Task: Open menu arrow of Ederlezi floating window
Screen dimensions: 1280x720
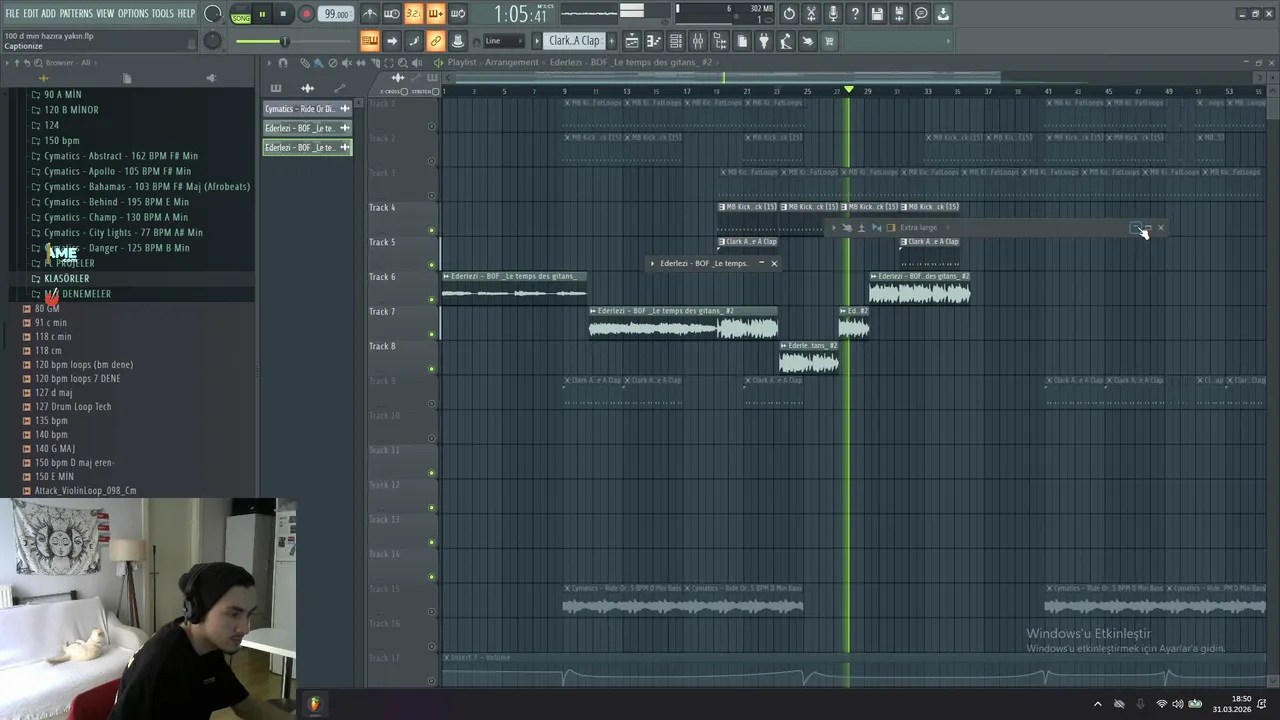Action: click(x=653, y=263)
